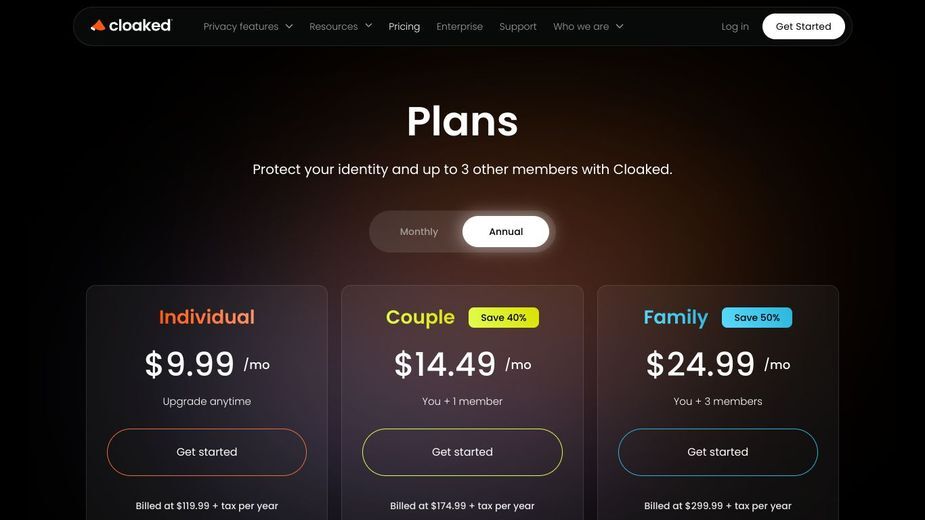Click the white Get Started button
This screenshot has width=925, height=520.
point(803,27)
